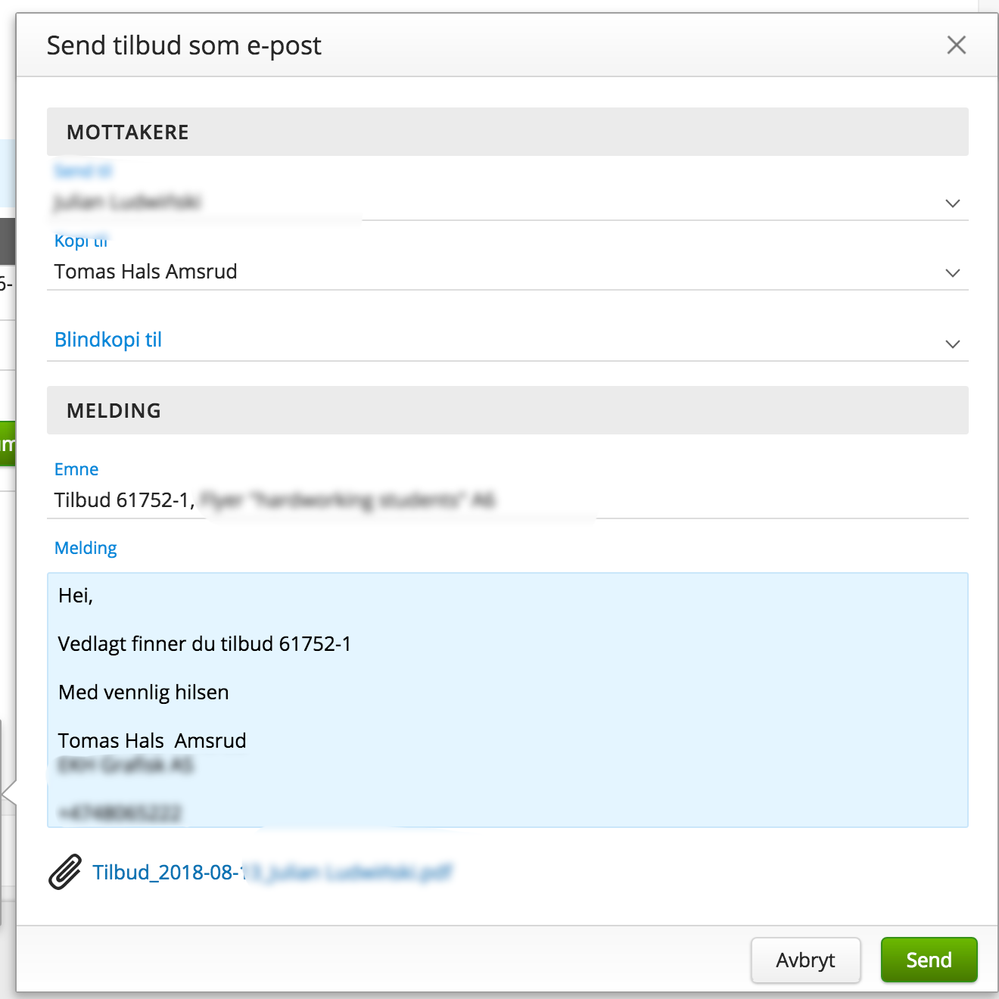Expand the Send til recipient dropdown
Viewport: 999px width, 999px height.
952,203
